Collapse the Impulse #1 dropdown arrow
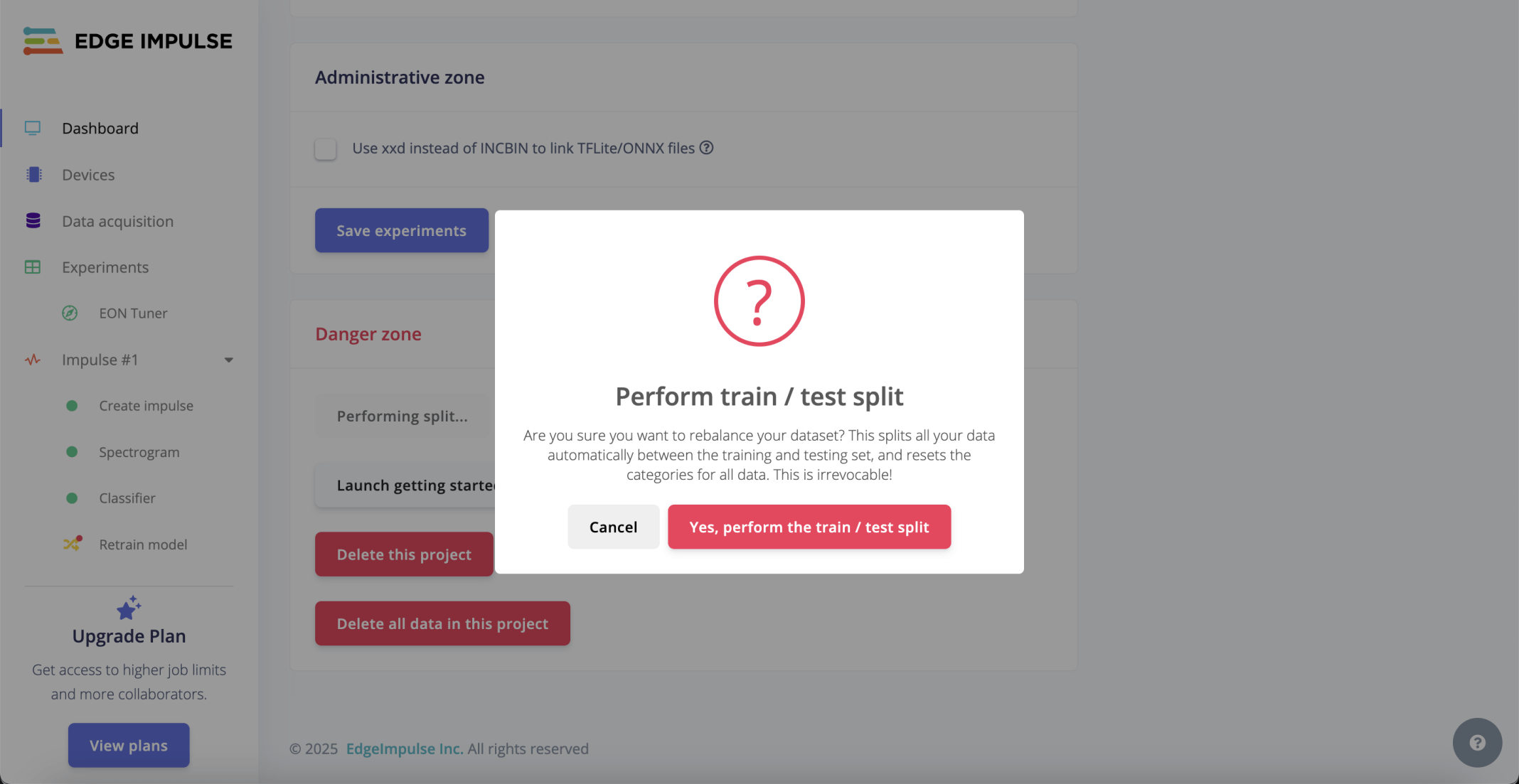This screenshot has height=784, width=1519. point(229,360)
